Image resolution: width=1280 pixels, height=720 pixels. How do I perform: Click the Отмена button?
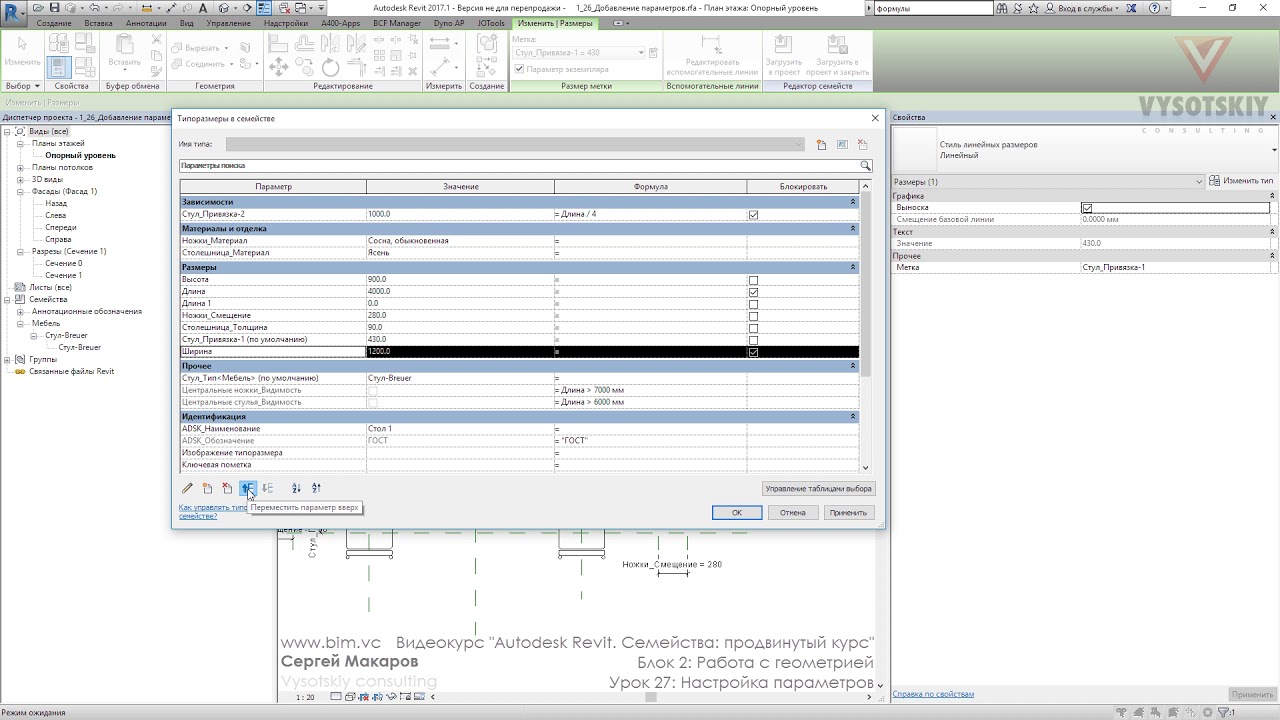[793, 512]
